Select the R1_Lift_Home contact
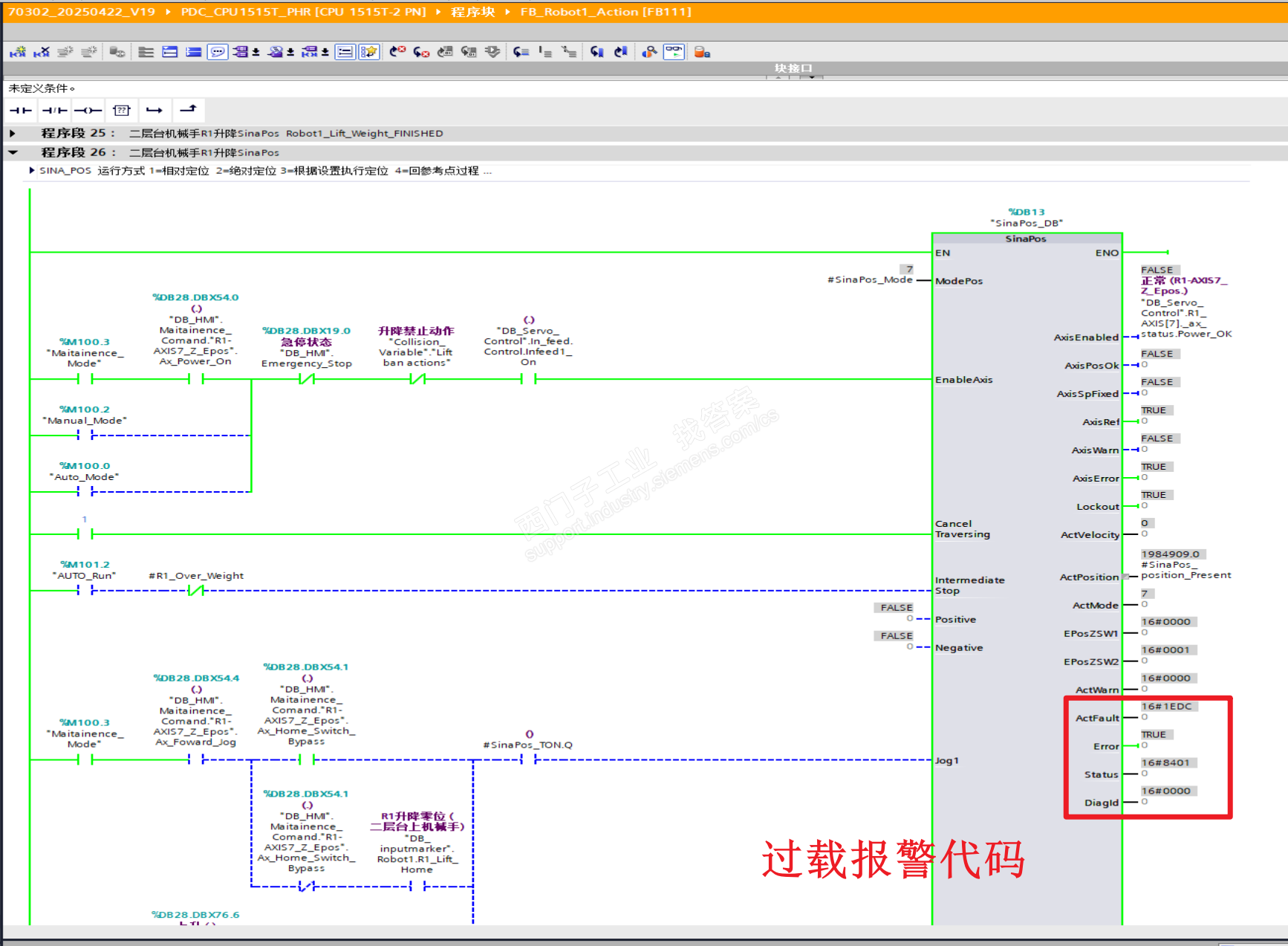This screenshot has width=1288, height=946. tap(417, 886)
